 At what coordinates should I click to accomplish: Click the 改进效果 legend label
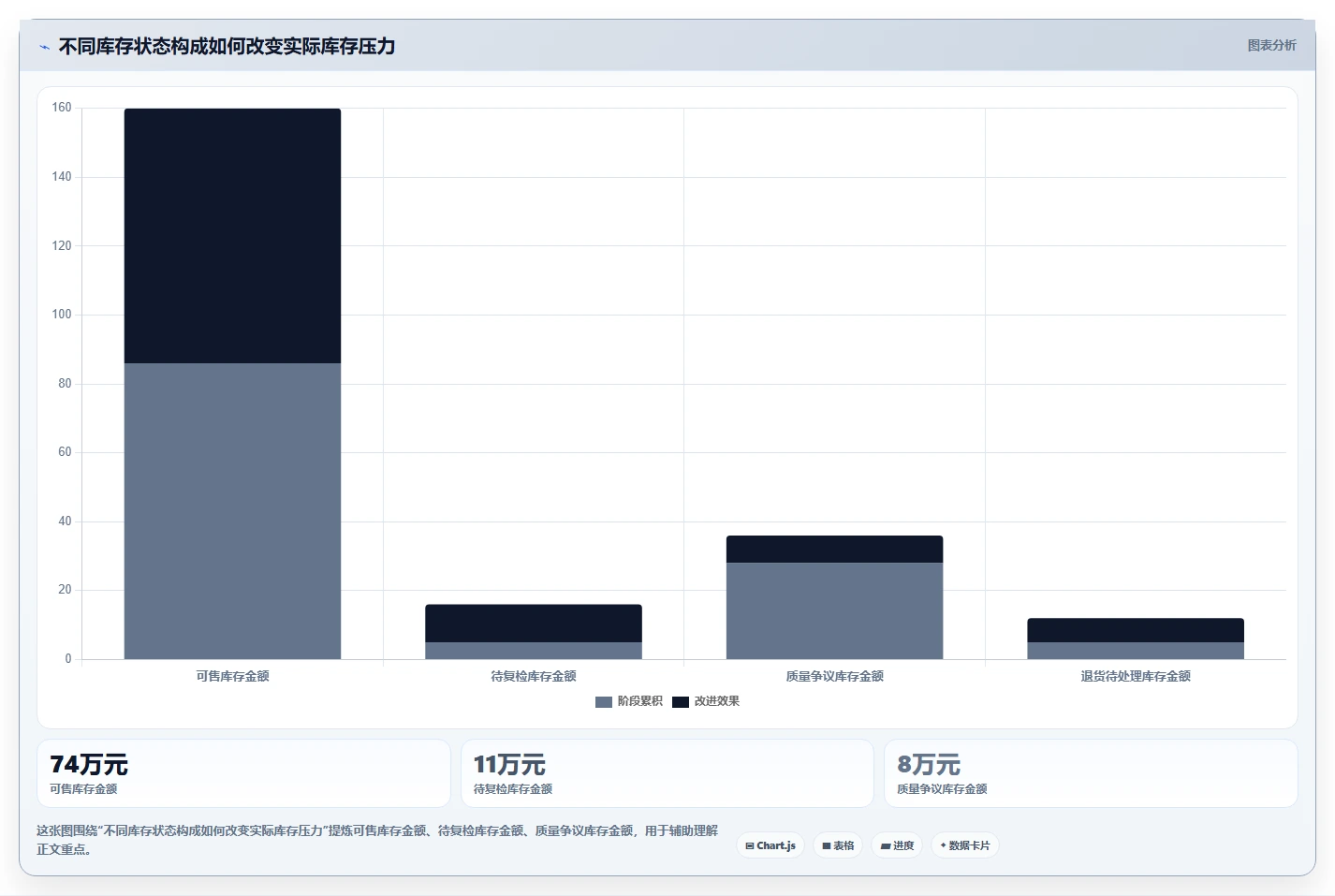coord(717,701)
